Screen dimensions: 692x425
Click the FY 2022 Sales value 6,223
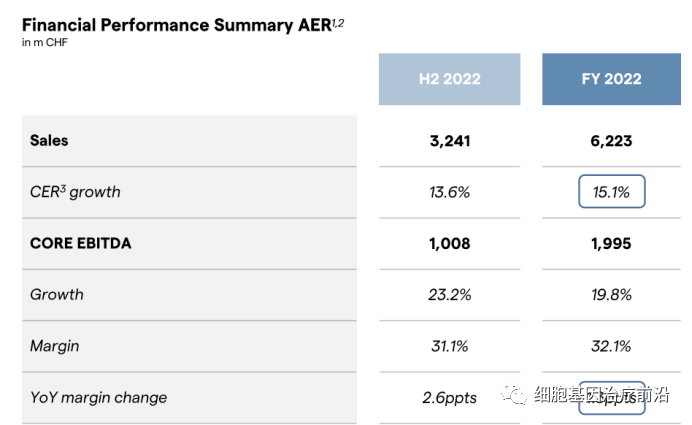611,141
